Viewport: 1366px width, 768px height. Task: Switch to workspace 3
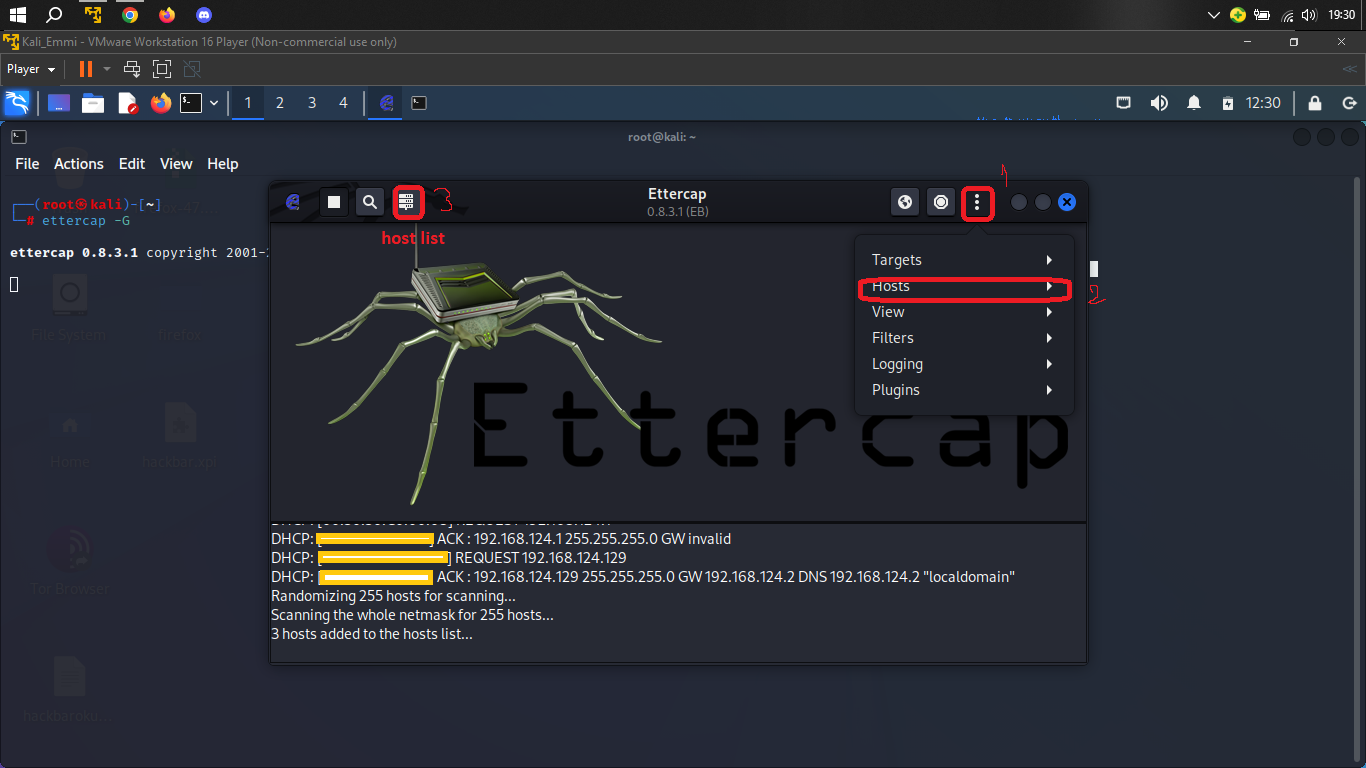click(312, 103)
